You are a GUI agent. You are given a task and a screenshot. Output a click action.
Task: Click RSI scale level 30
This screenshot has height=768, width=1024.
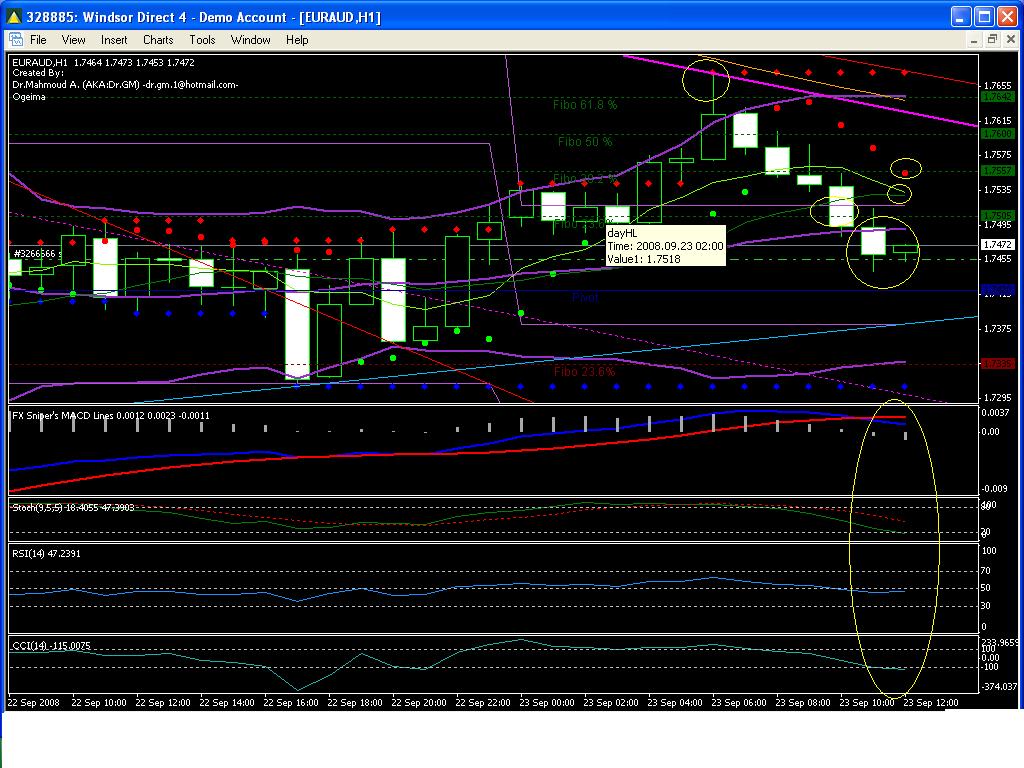[986, 605]
